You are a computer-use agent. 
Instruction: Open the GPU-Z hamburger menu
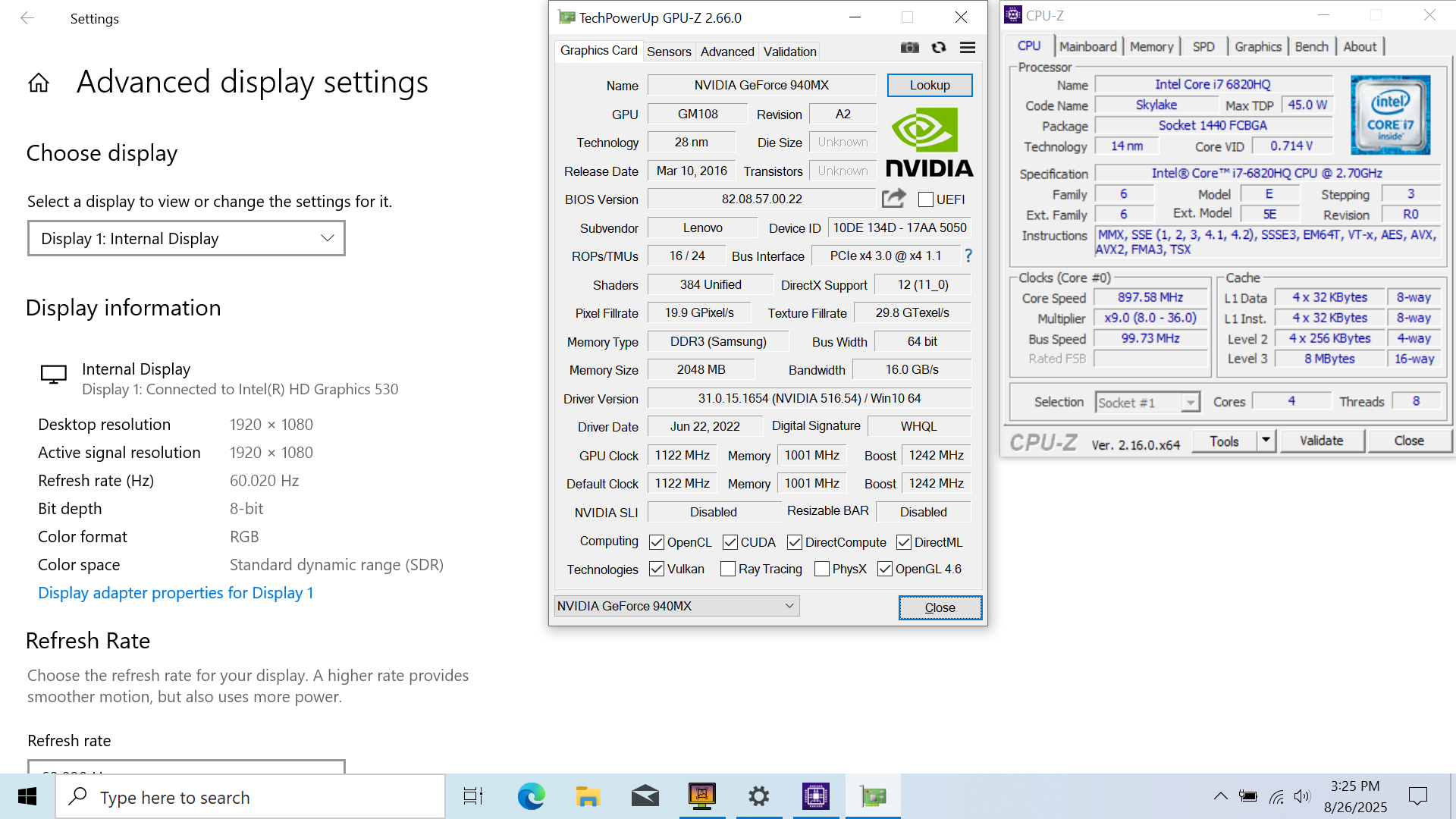tap(968, 48)
